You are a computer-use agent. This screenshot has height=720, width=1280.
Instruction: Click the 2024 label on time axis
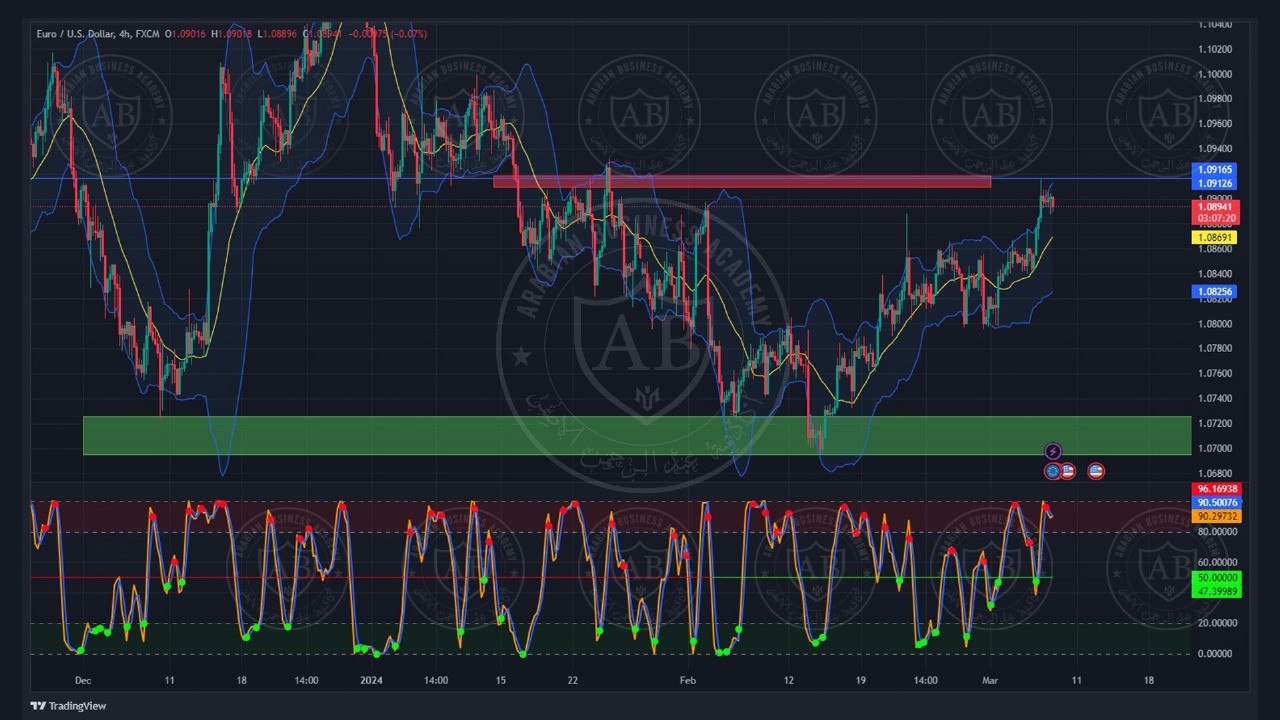(371, 681)
